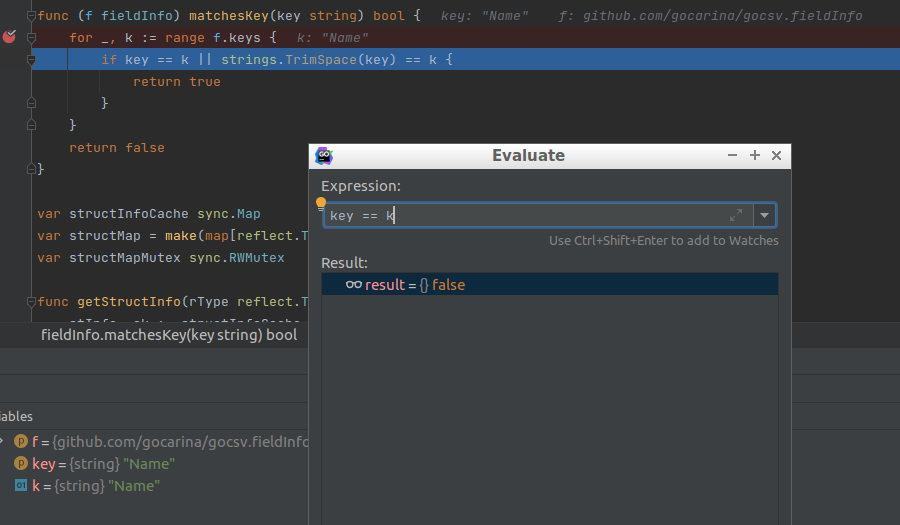Click 'return true' in the editor
This screenshot has height=525, width=900.
pos(177,82)
